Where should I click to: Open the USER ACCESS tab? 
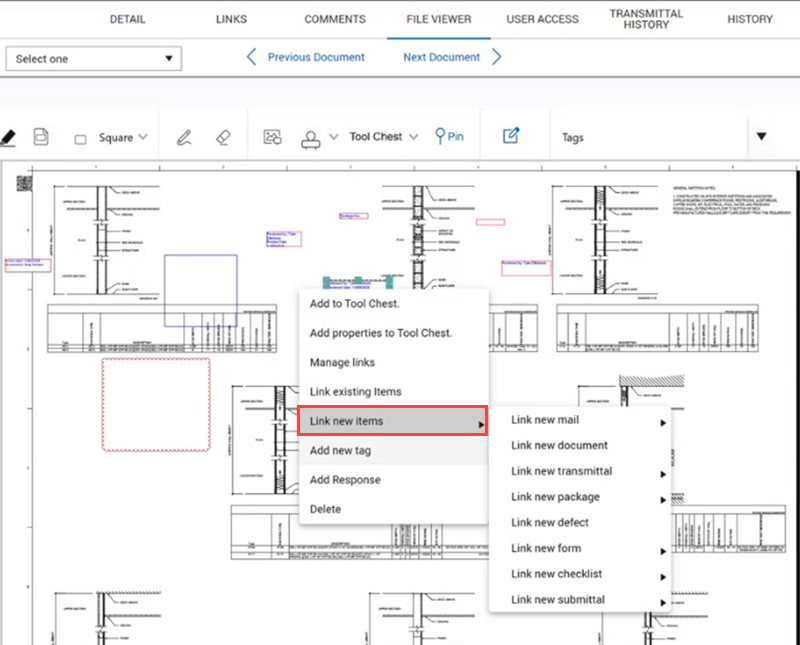tap(542, 19)
